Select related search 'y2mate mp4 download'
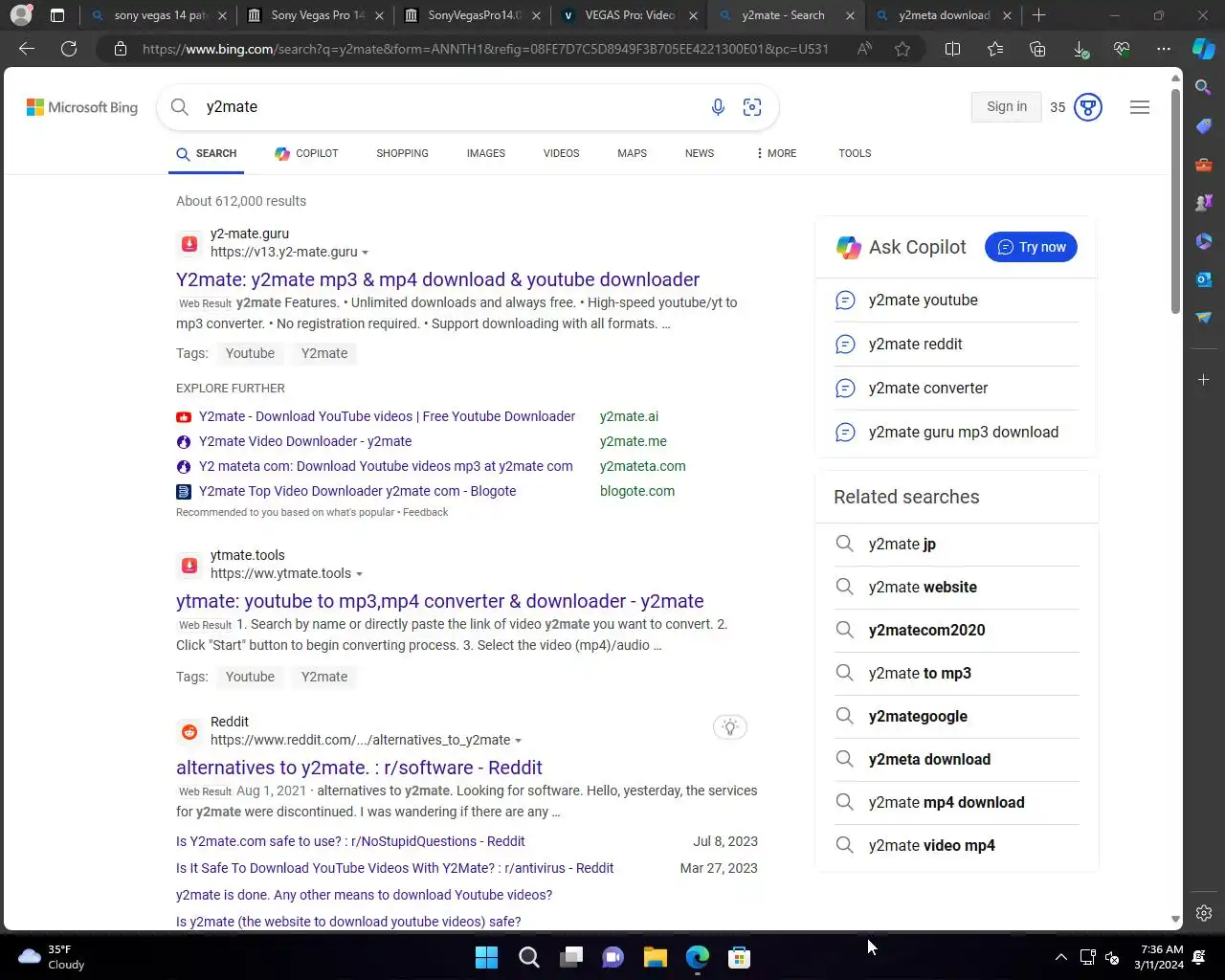This screenshot has height=980, width=1225. pos(947,803)
